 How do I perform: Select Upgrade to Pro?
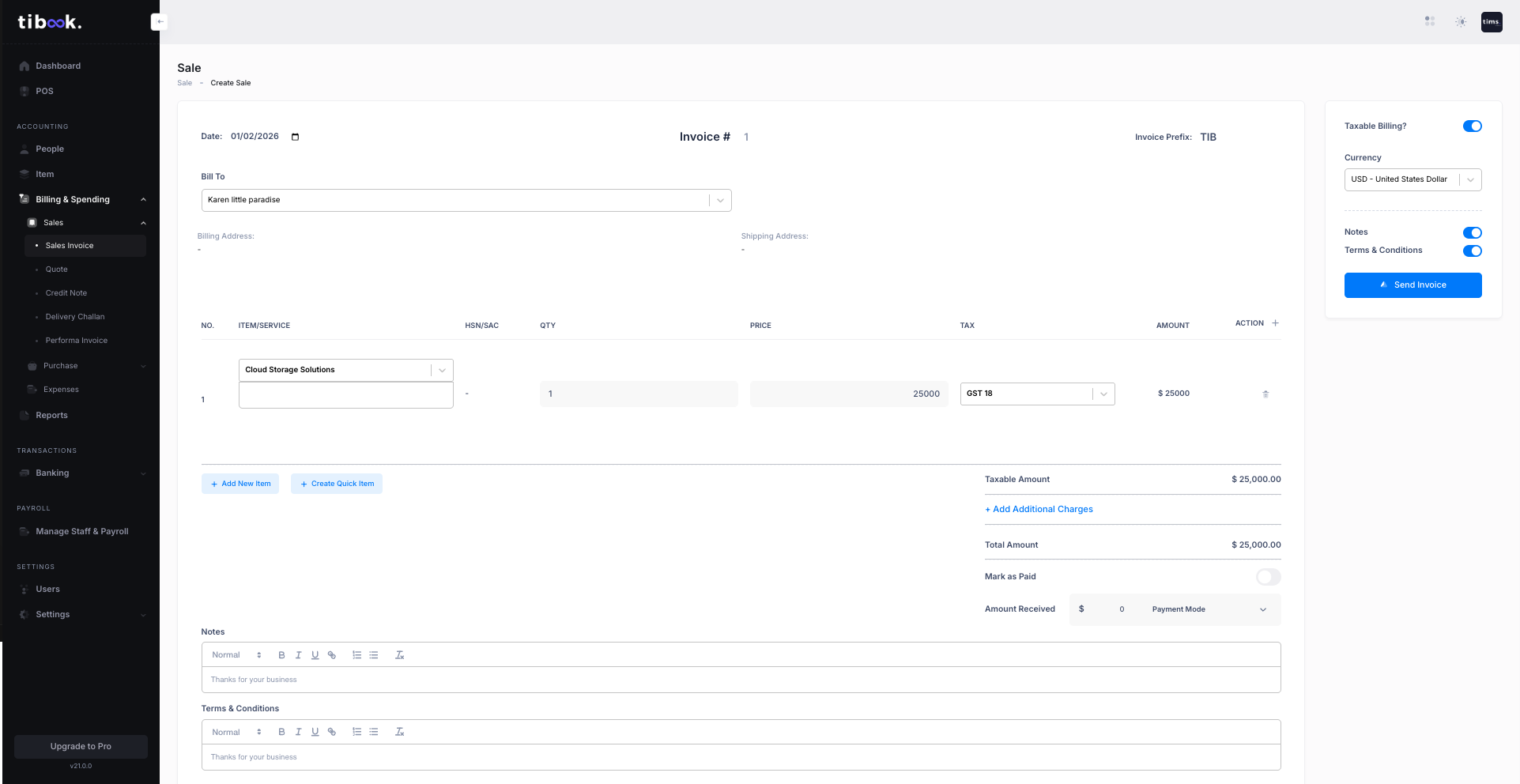click(81, 746)
